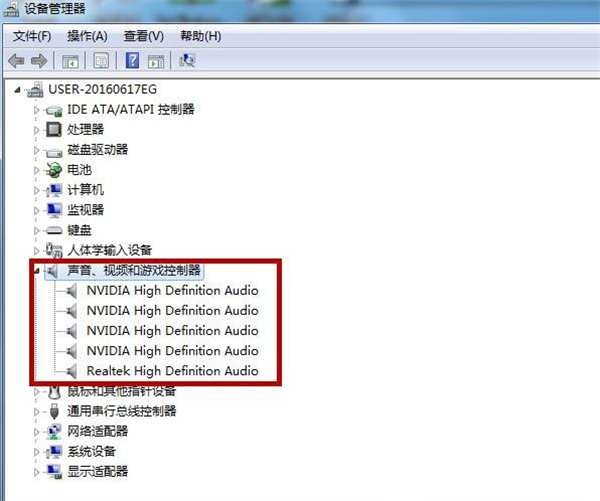Image resolution: width=600 pixels, height=501 pixels.
Task: Toggle the show/hide console tree icon
Action: tap(70, 61)
